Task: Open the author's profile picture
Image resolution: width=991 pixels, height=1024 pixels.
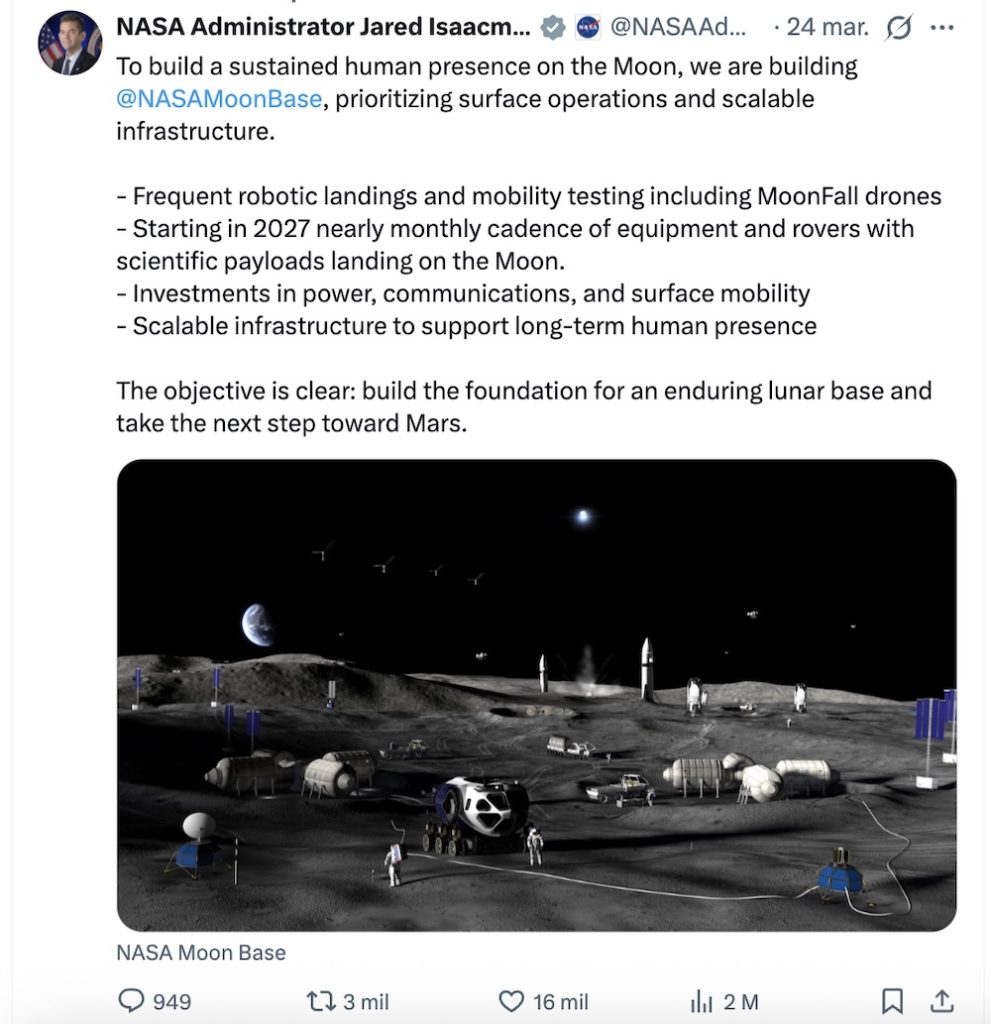Action: (70, 44)
